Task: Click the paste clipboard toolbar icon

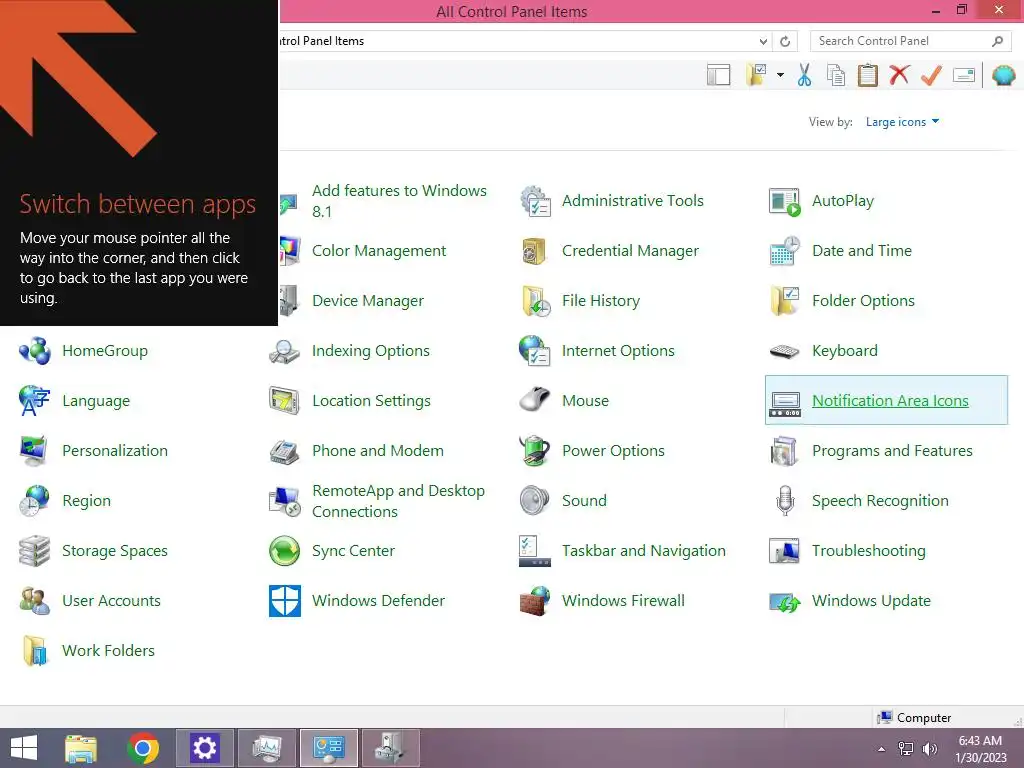Action: point(867,75)
